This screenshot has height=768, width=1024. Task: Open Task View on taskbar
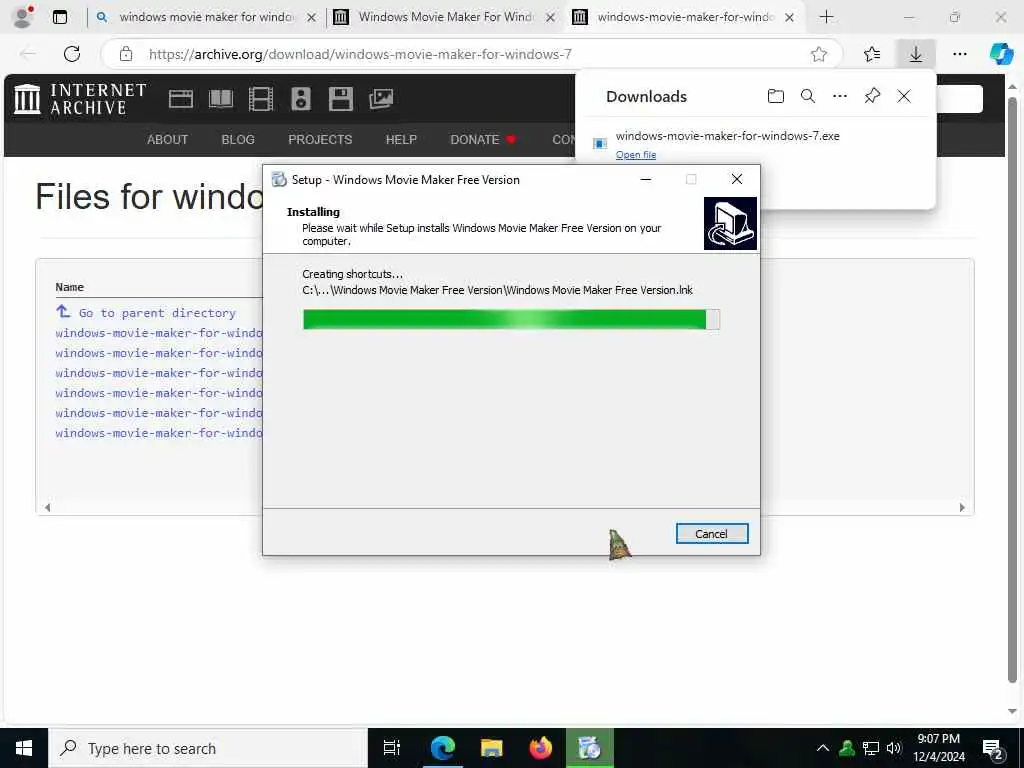pos(392,748)
